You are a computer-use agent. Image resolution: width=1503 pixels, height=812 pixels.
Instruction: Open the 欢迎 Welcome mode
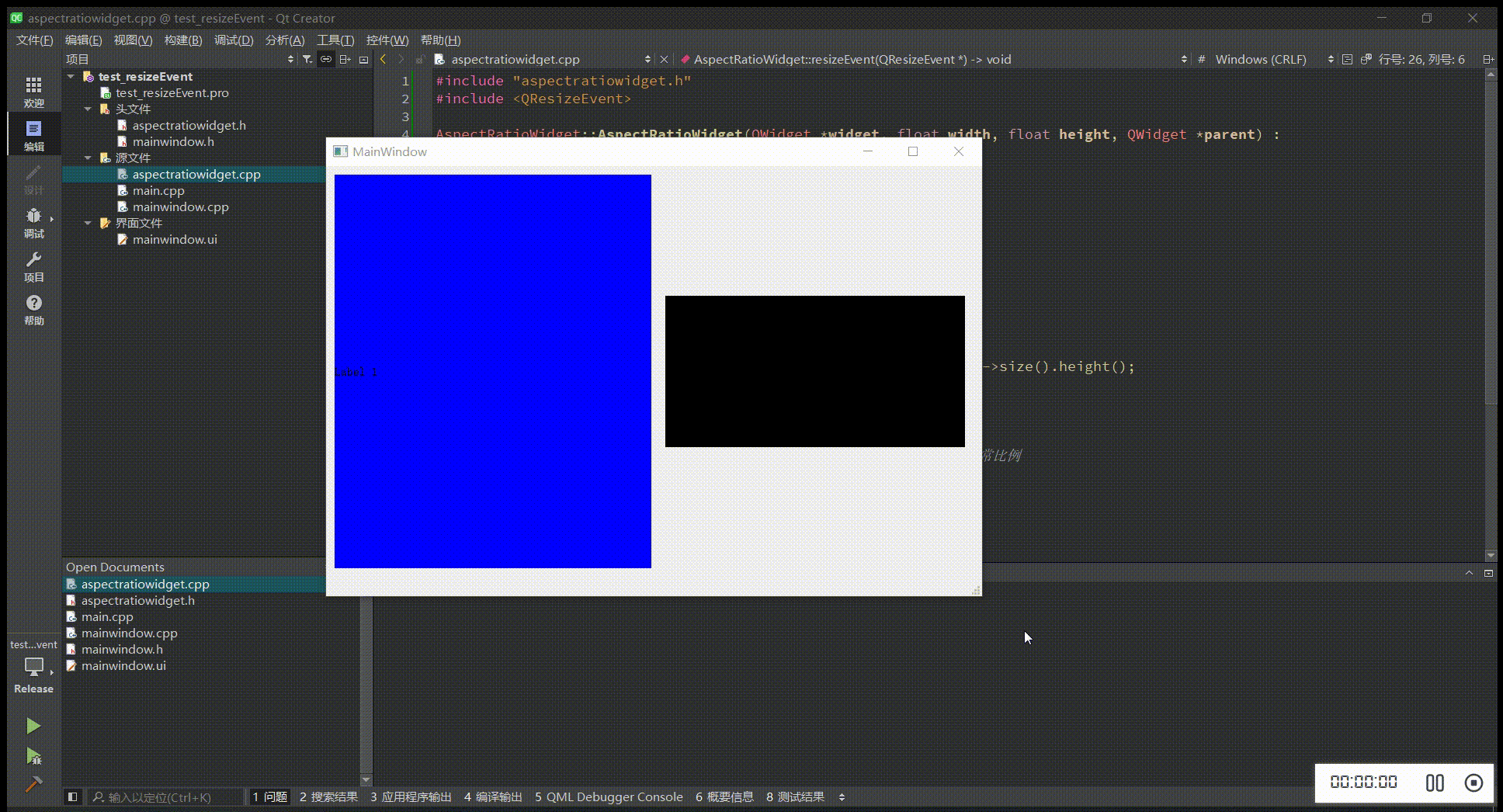pos(33,92)
